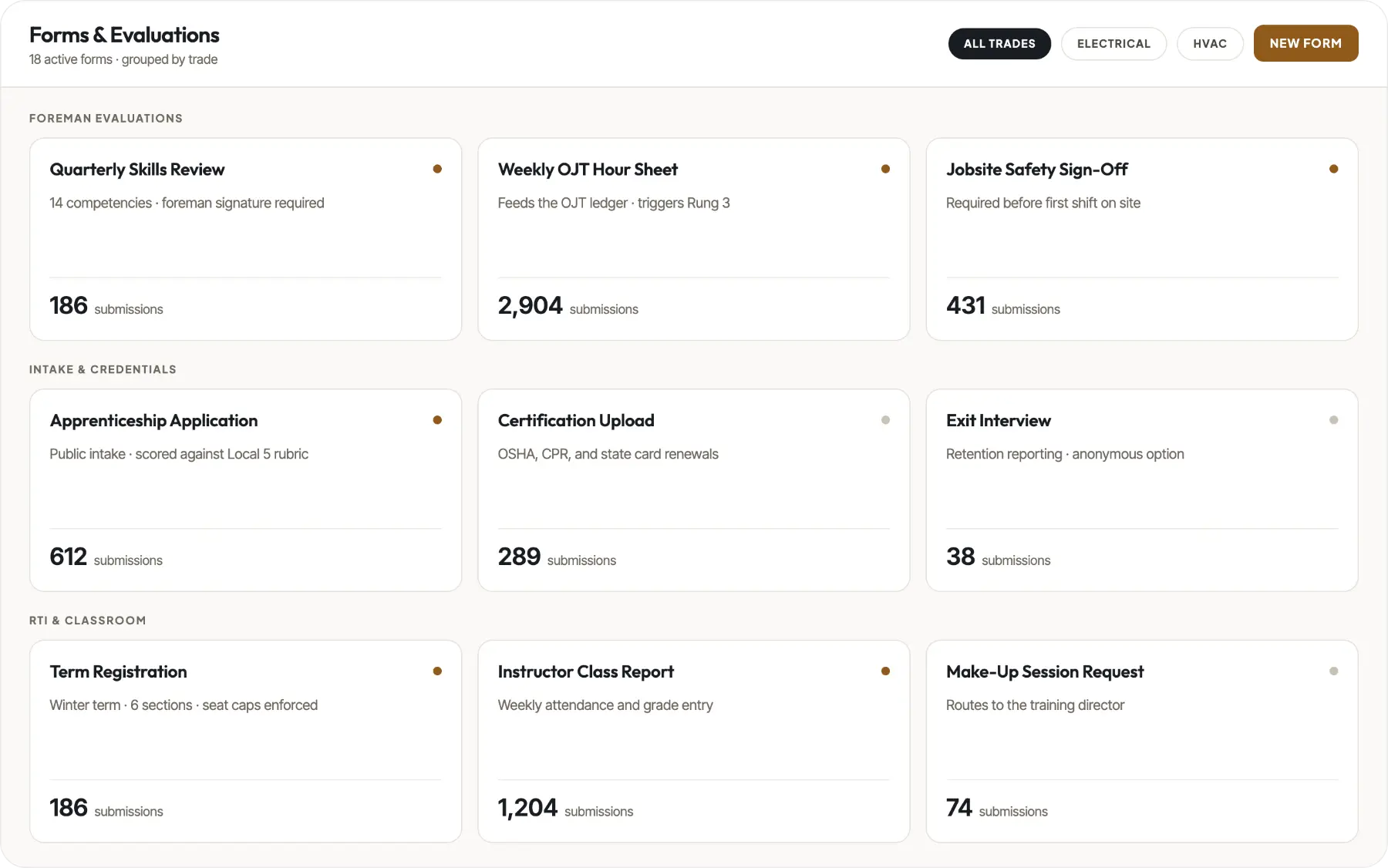Viewport: 1388px width, 868px height.
Task: Click Term Registration status dot
Action: pos(437,671)
